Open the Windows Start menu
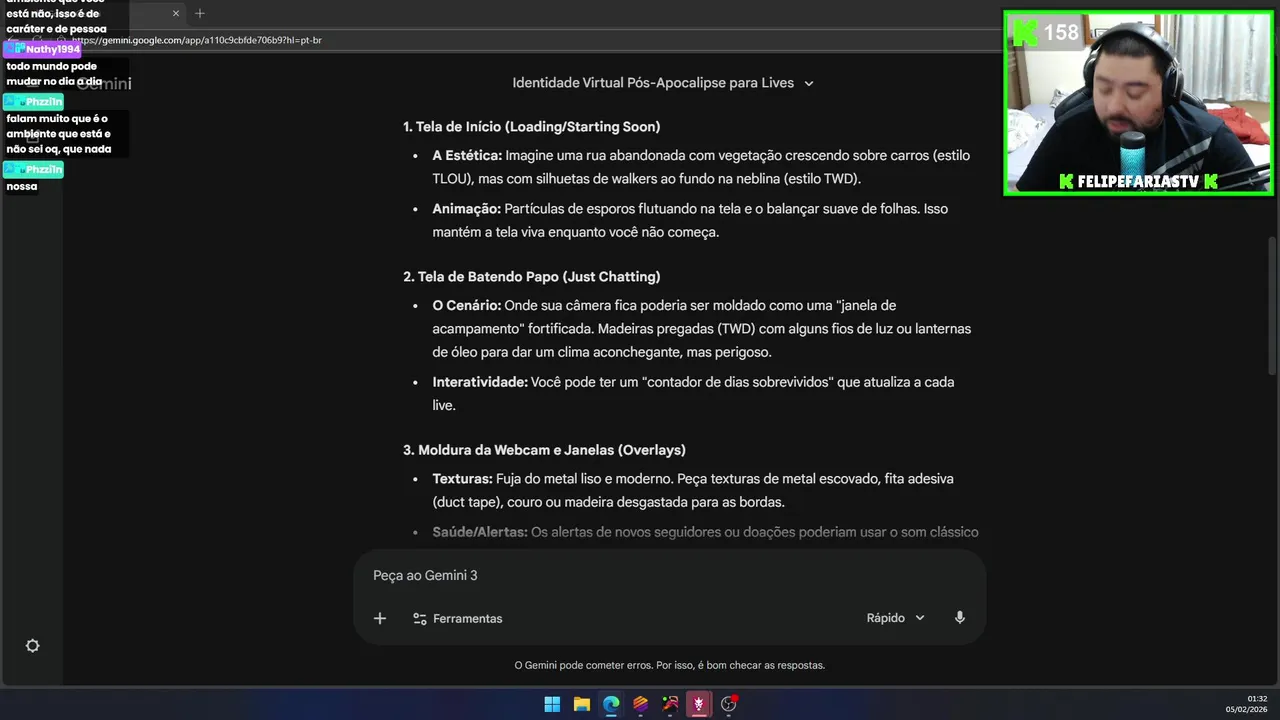Screen dimensions: 1280x720 pos(552,704)
